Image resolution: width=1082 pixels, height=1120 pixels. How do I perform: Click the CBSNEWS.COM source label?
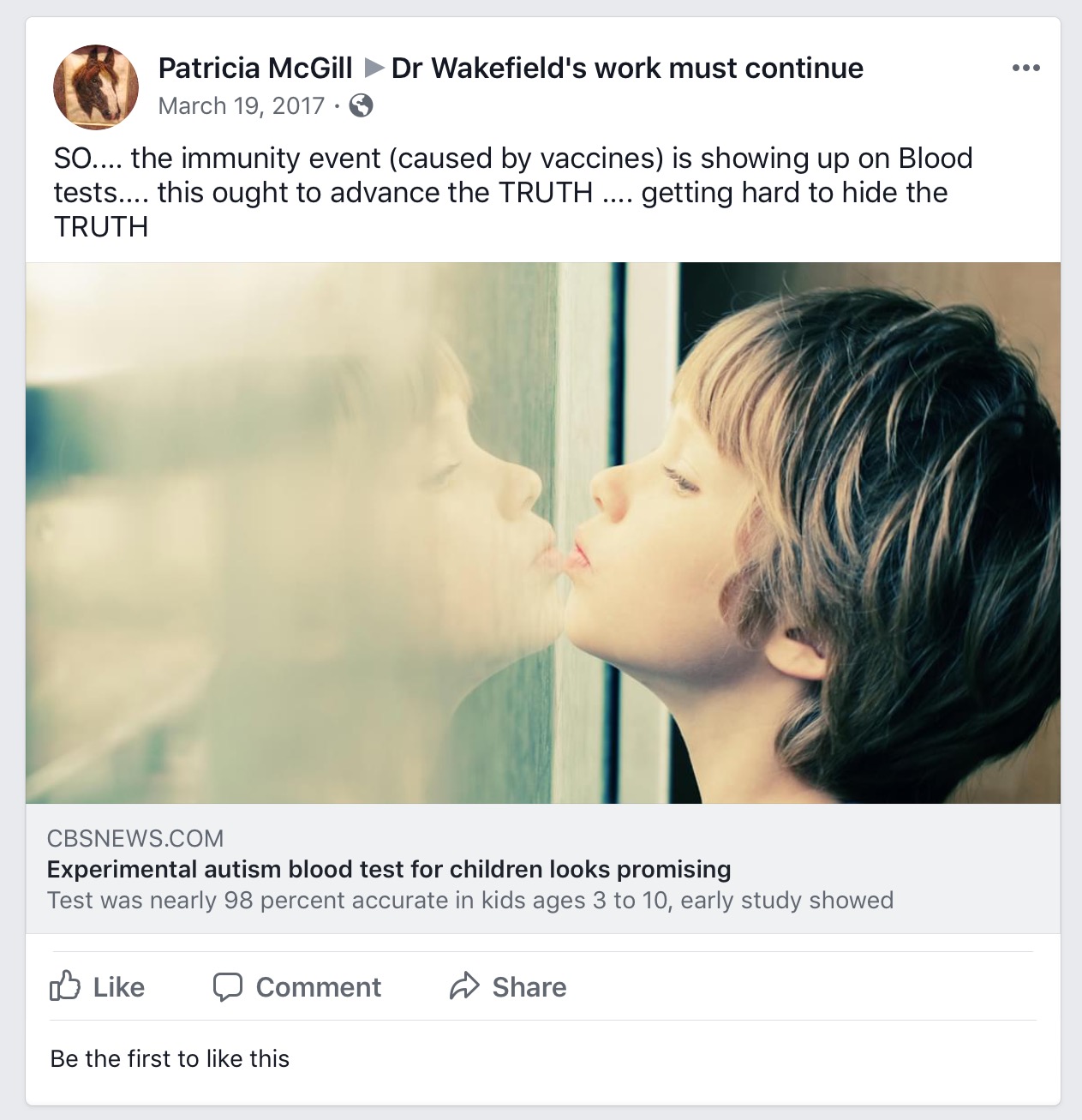tap(135, 838)
